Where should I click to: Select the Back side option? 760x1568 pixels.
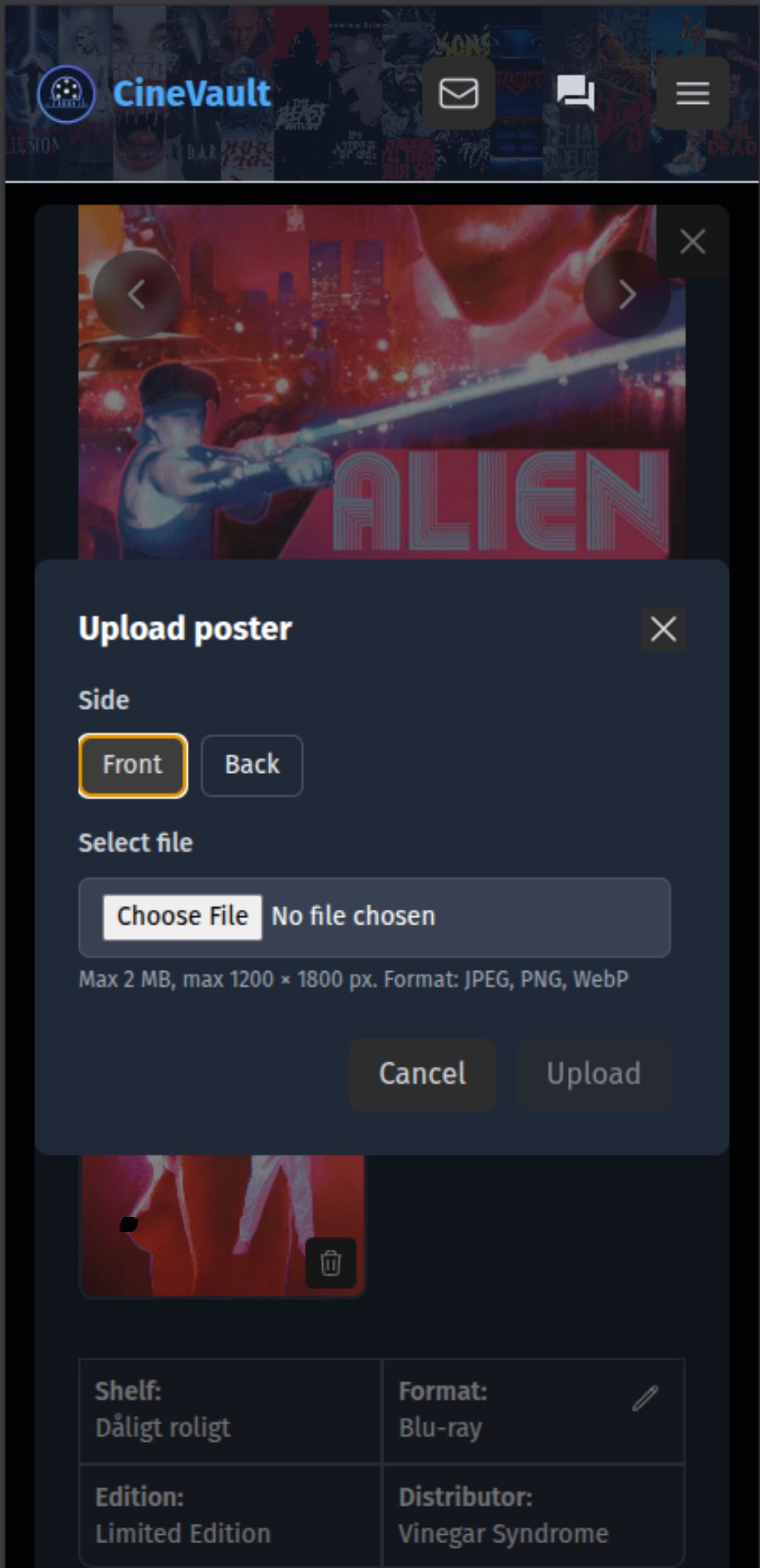(x=252, y=765)
